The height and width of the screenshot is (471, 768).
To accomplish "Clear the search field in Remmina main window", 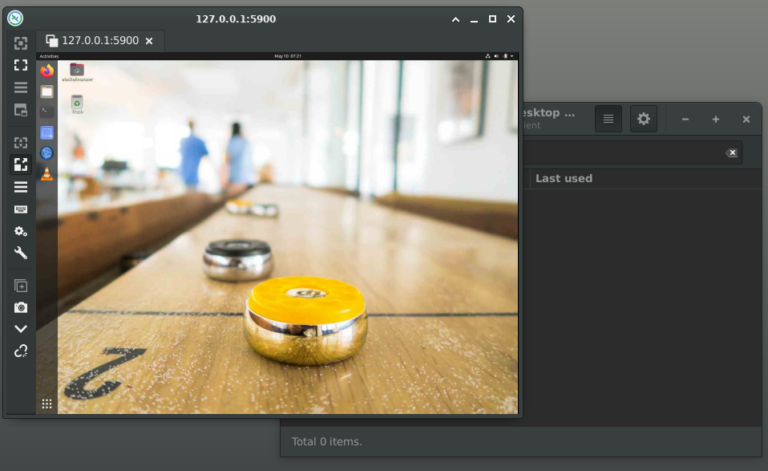I will point(732,152).
